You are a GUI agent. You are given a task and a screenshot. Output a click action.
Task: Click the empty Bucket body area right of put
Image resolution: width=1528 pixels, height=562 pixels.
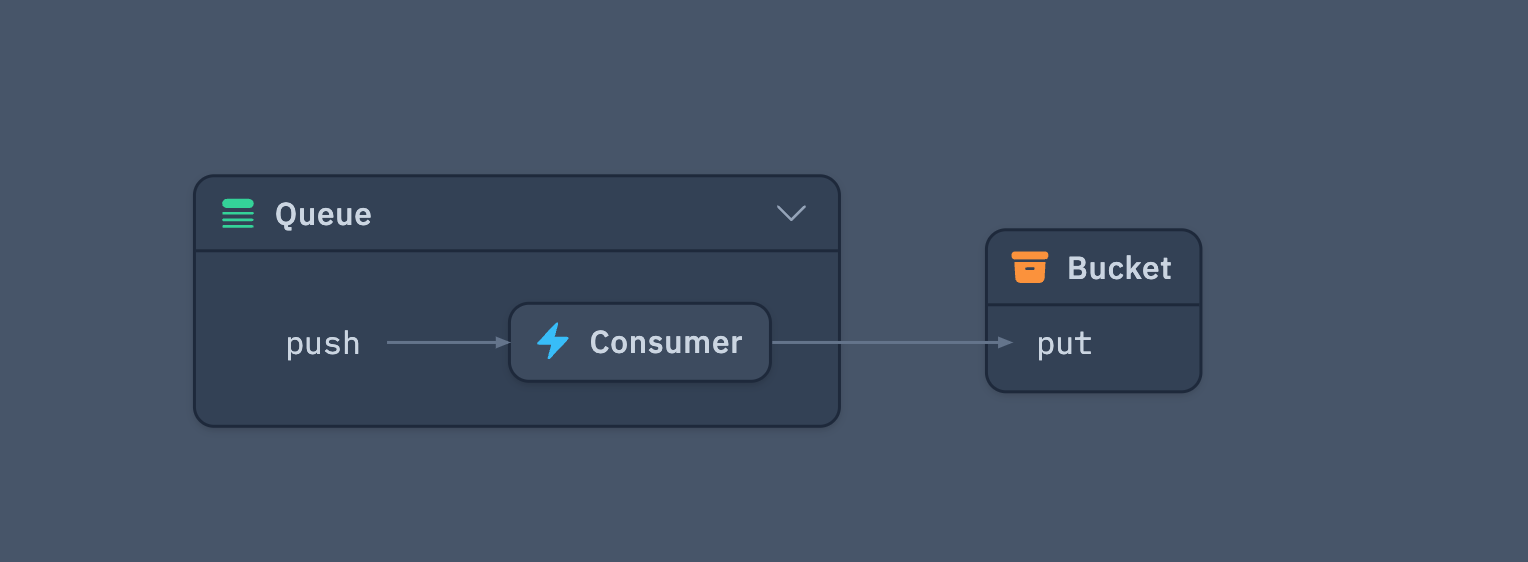(x=1150, y=348)
